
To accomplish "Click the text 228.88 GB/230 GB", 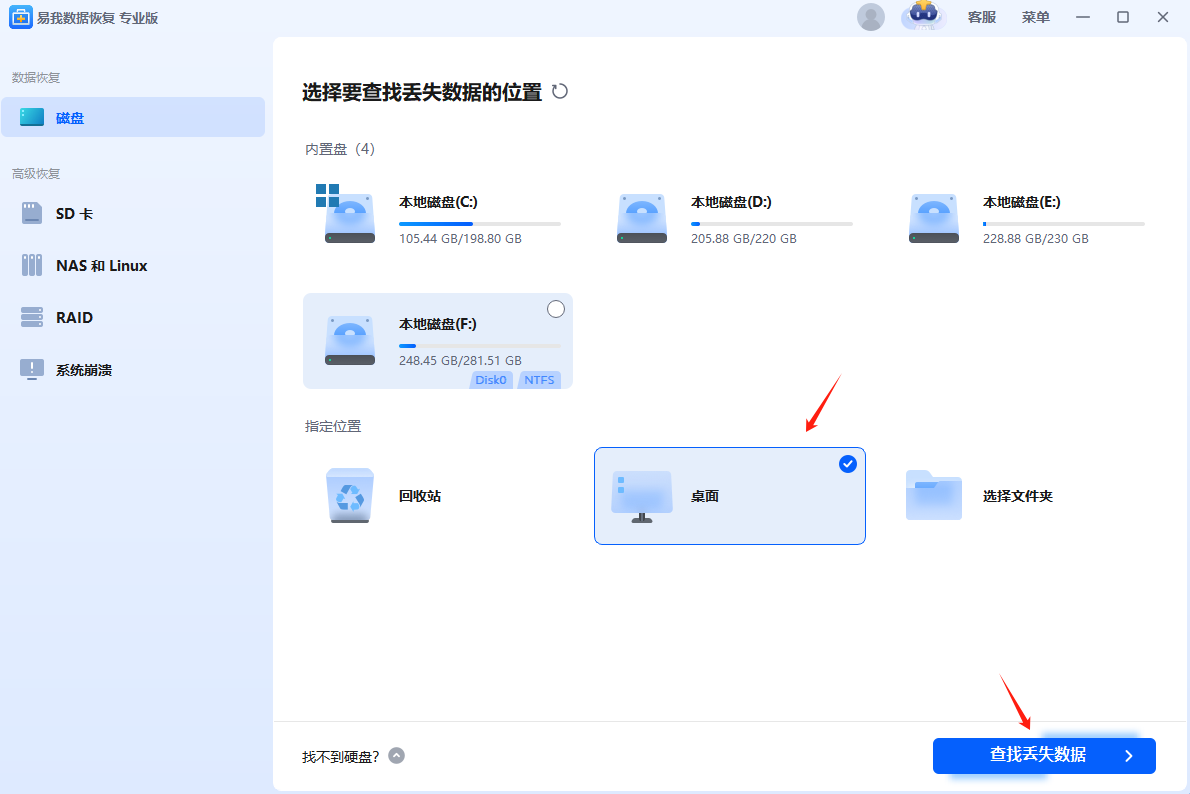I will (x=1035, y=238).
